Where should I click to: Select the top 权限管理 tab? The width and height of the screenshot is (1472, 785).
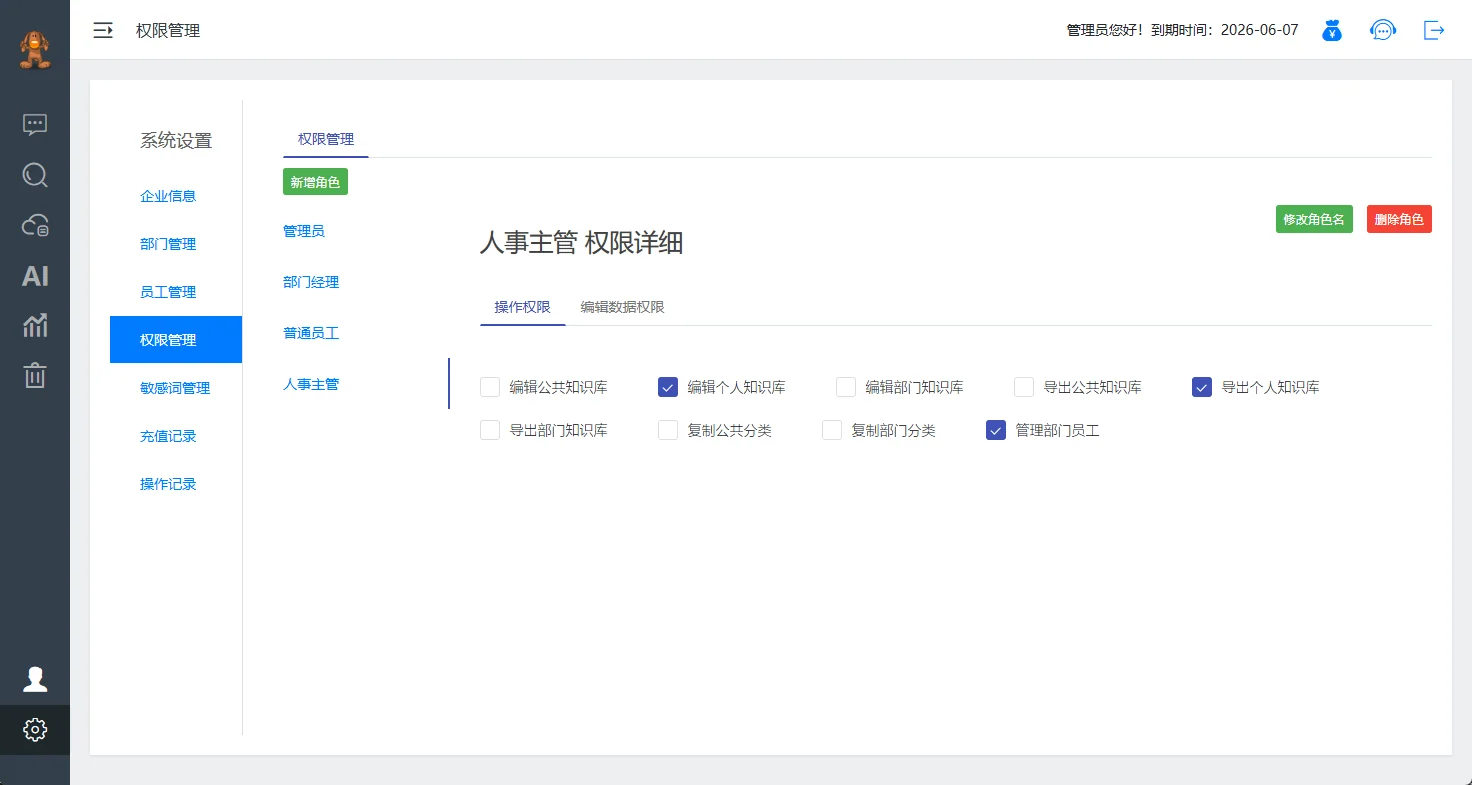point(326,139)
